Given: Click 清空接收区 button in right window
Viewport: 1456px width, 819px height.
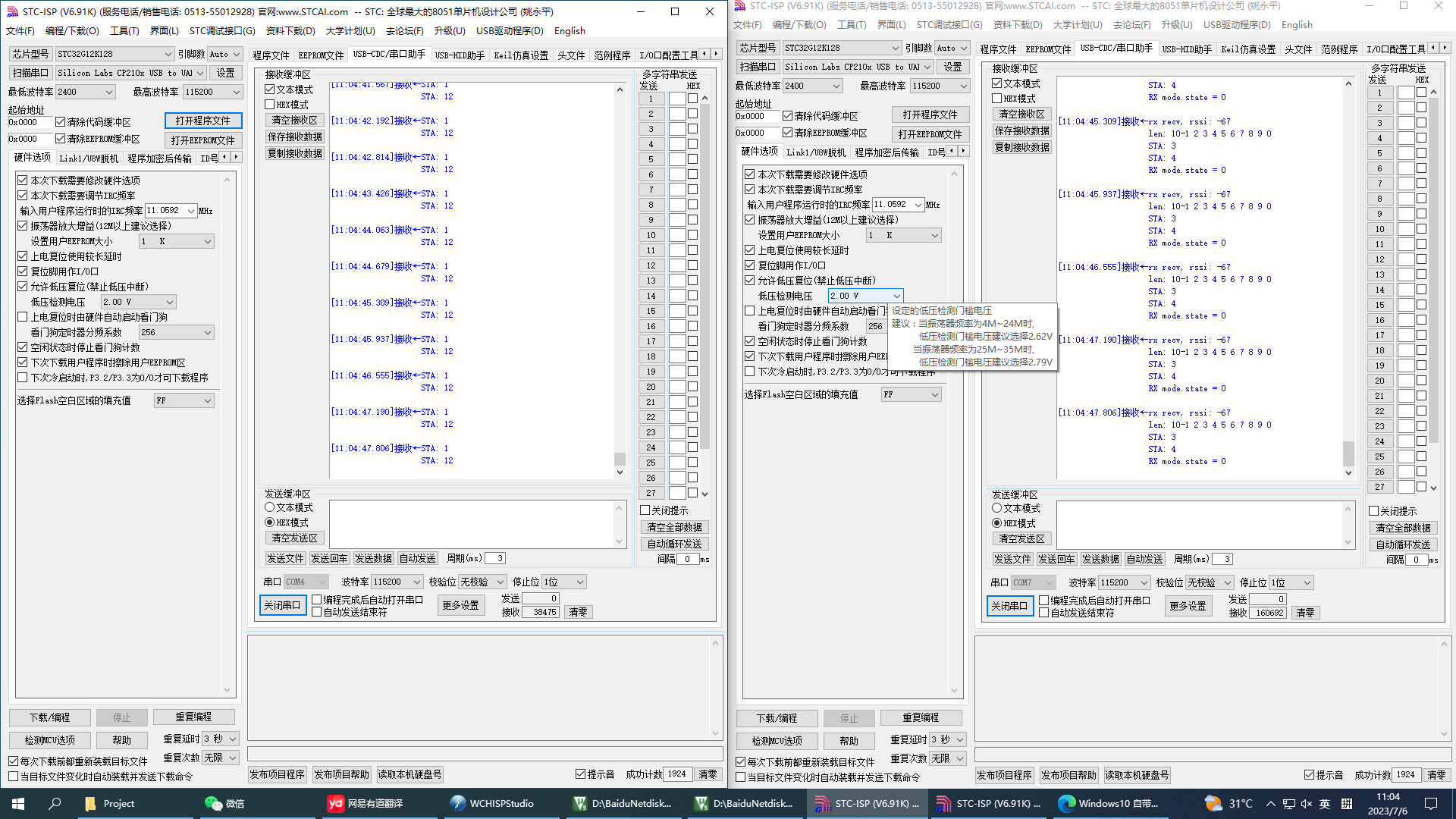Looking at the screenshot, I should point(1021,114).
